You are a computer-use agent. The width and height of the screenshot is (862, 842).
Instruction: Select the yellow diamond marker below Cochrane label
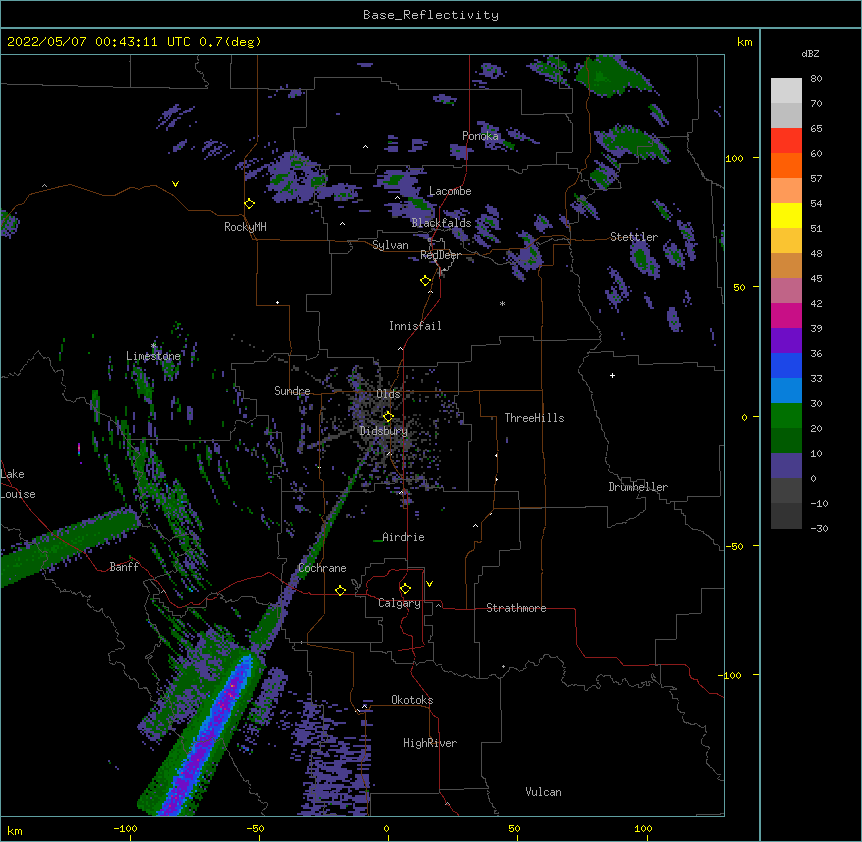[x=340, y=590]
